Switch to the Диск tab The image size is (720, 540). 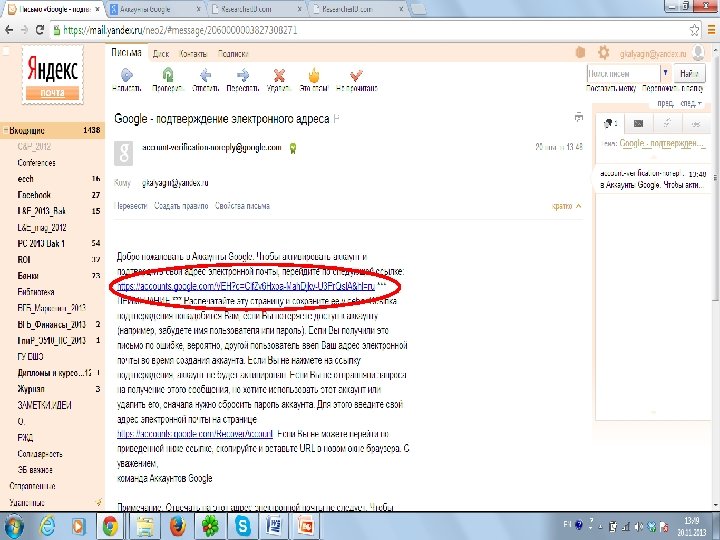tap(161, 54)
